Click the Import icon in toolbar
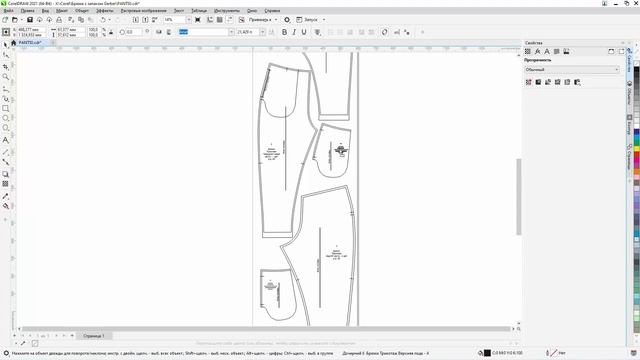 click(x=136, y=20)
